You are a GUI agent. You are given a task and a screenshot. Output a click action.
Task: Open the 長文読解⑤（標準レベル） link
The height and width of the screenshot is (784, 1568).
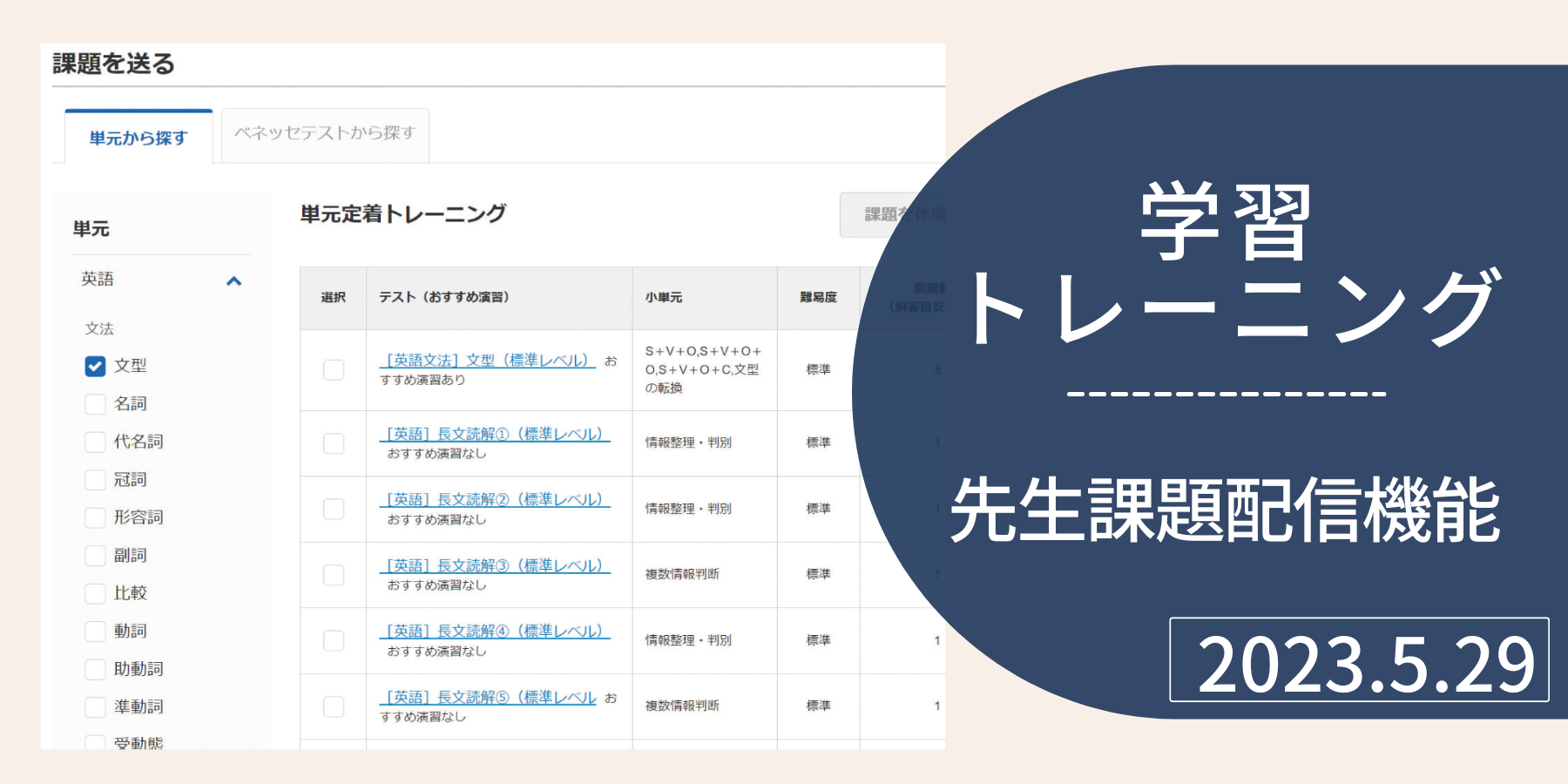tap(488, 698)
